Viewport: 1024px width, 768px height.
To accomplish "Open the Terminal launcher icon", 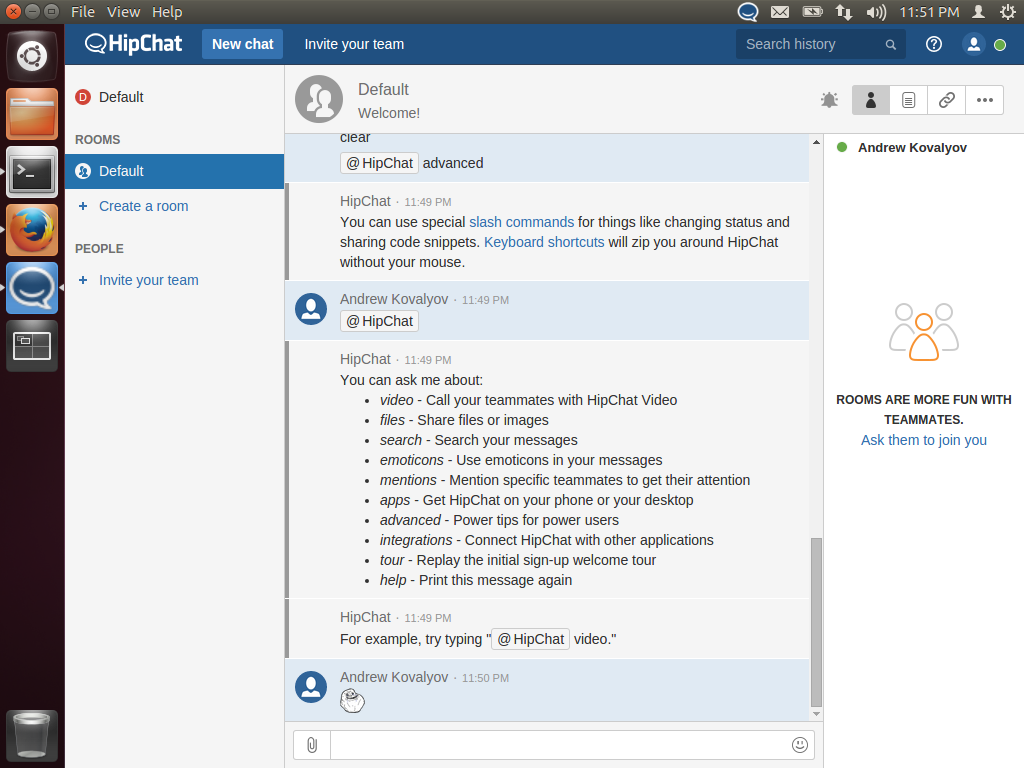I will [x=32, y=172].
